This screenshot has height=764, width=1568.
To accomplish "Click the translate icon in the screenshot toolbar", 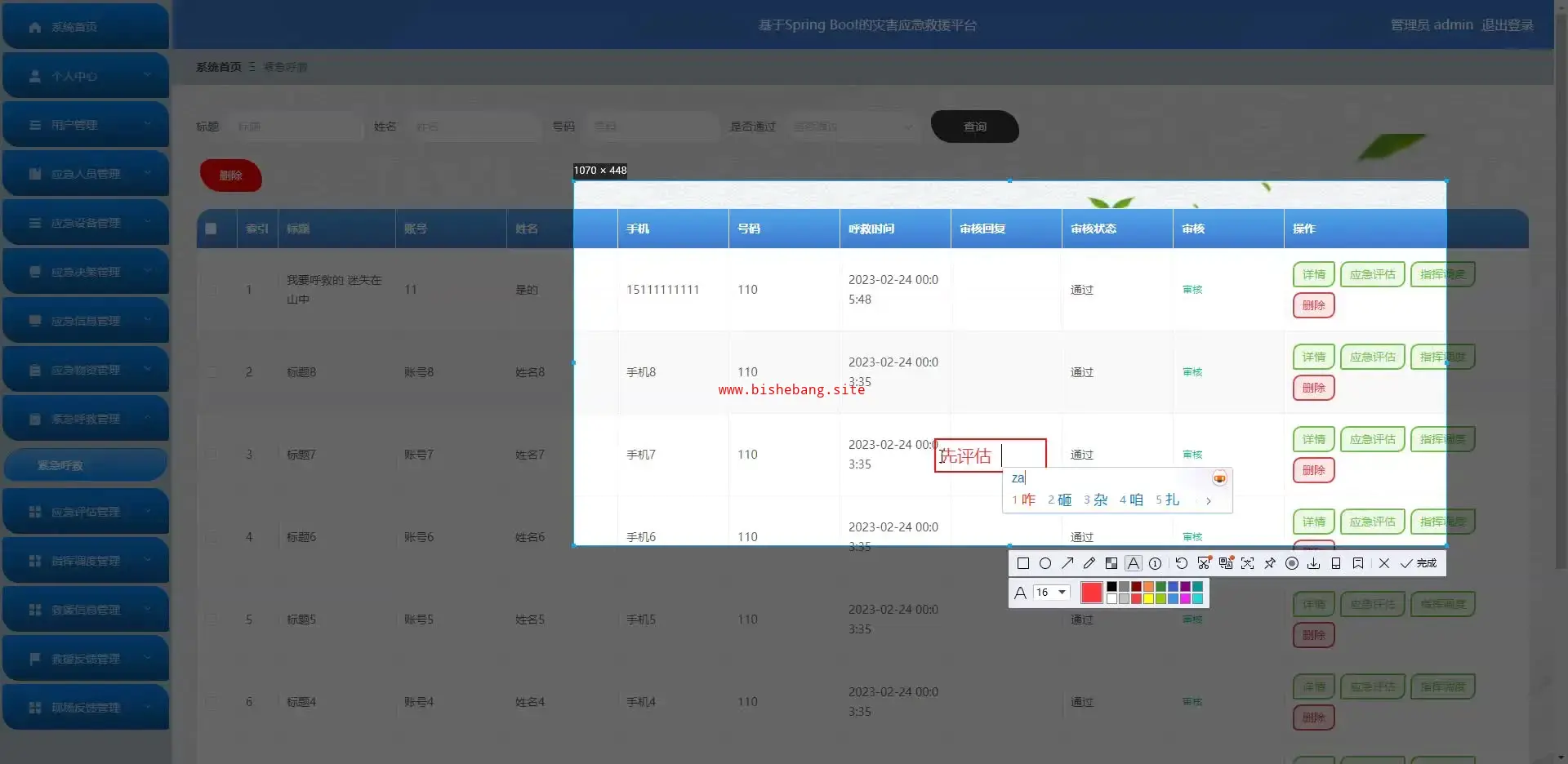I will point(1226,563).
